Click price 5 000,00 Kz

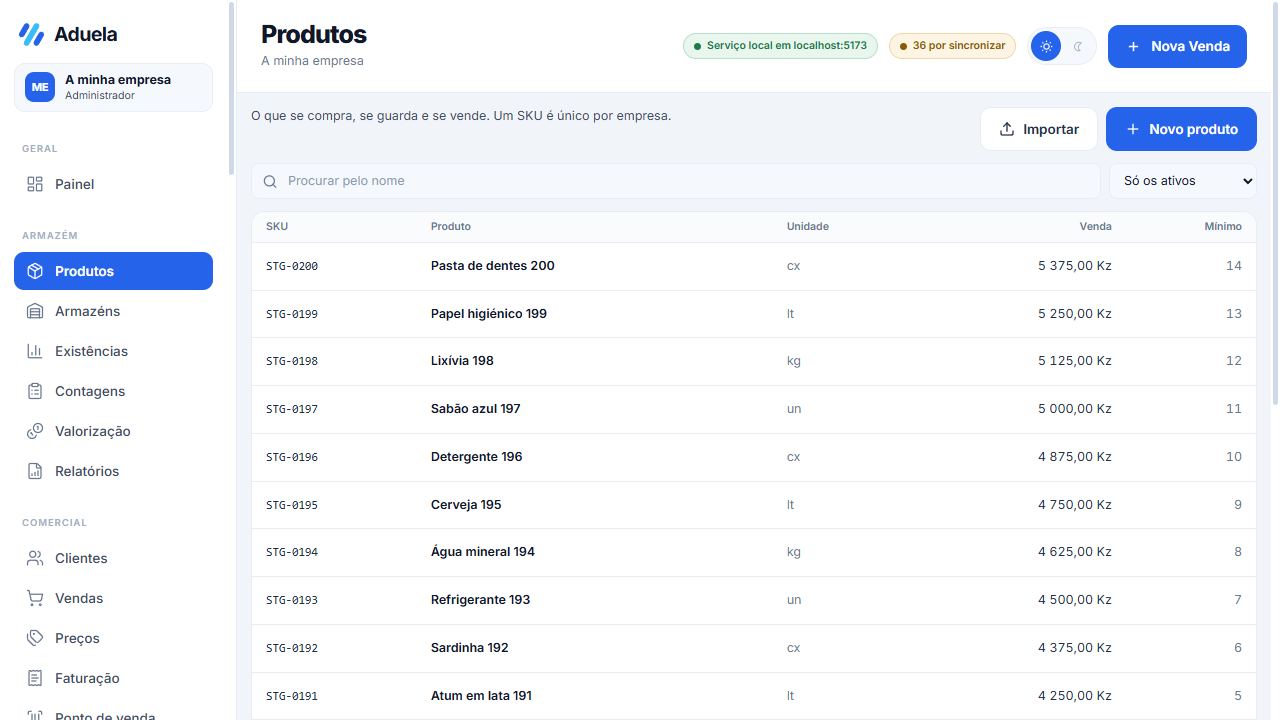click(1075, 409)
